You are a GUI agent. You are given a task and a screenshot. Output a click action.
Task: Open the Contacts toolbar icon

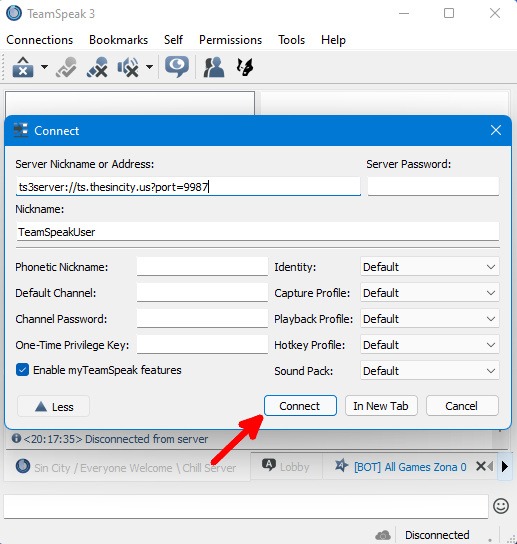214,67
